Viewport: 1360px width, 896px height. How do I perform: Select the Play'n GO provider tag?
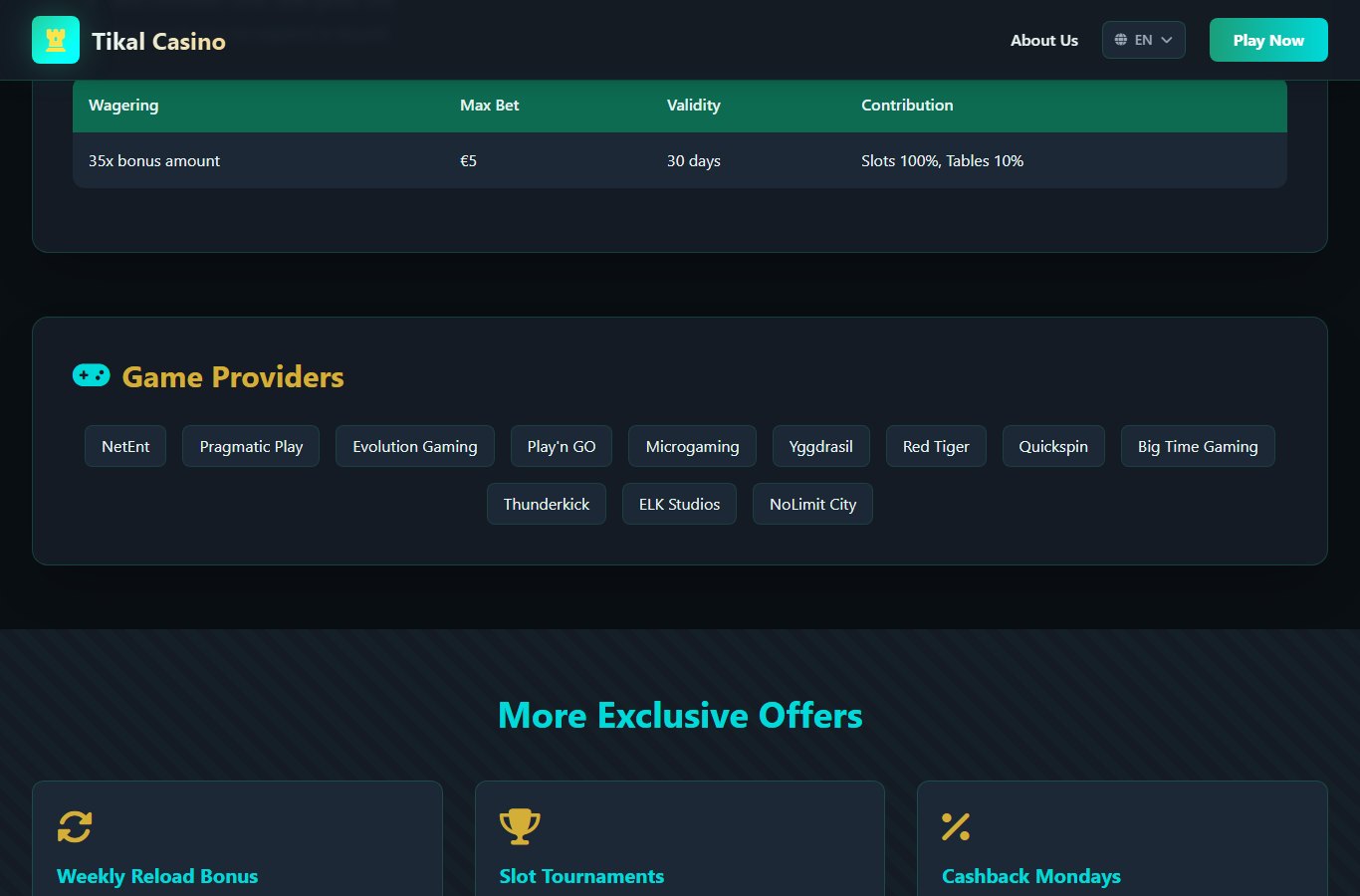click(562, 446)
